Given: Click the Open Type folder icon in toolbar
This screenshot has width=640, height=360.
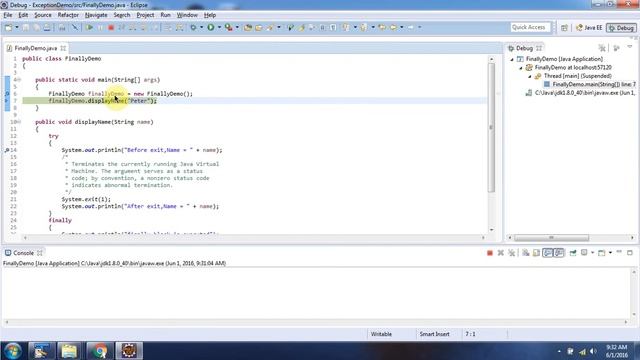Looking at the screenshot, I should click(x=248, y=27).
